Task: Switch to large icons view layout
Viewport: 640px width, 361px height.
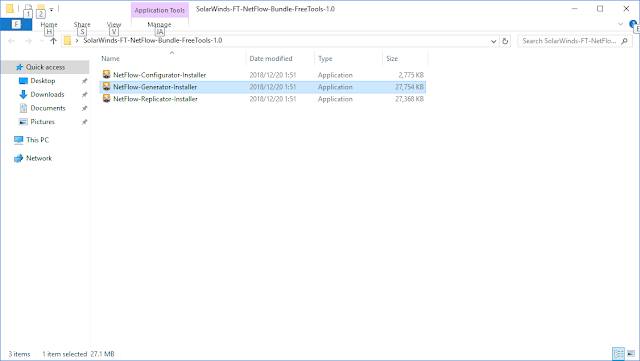Action: coord(631,354)
